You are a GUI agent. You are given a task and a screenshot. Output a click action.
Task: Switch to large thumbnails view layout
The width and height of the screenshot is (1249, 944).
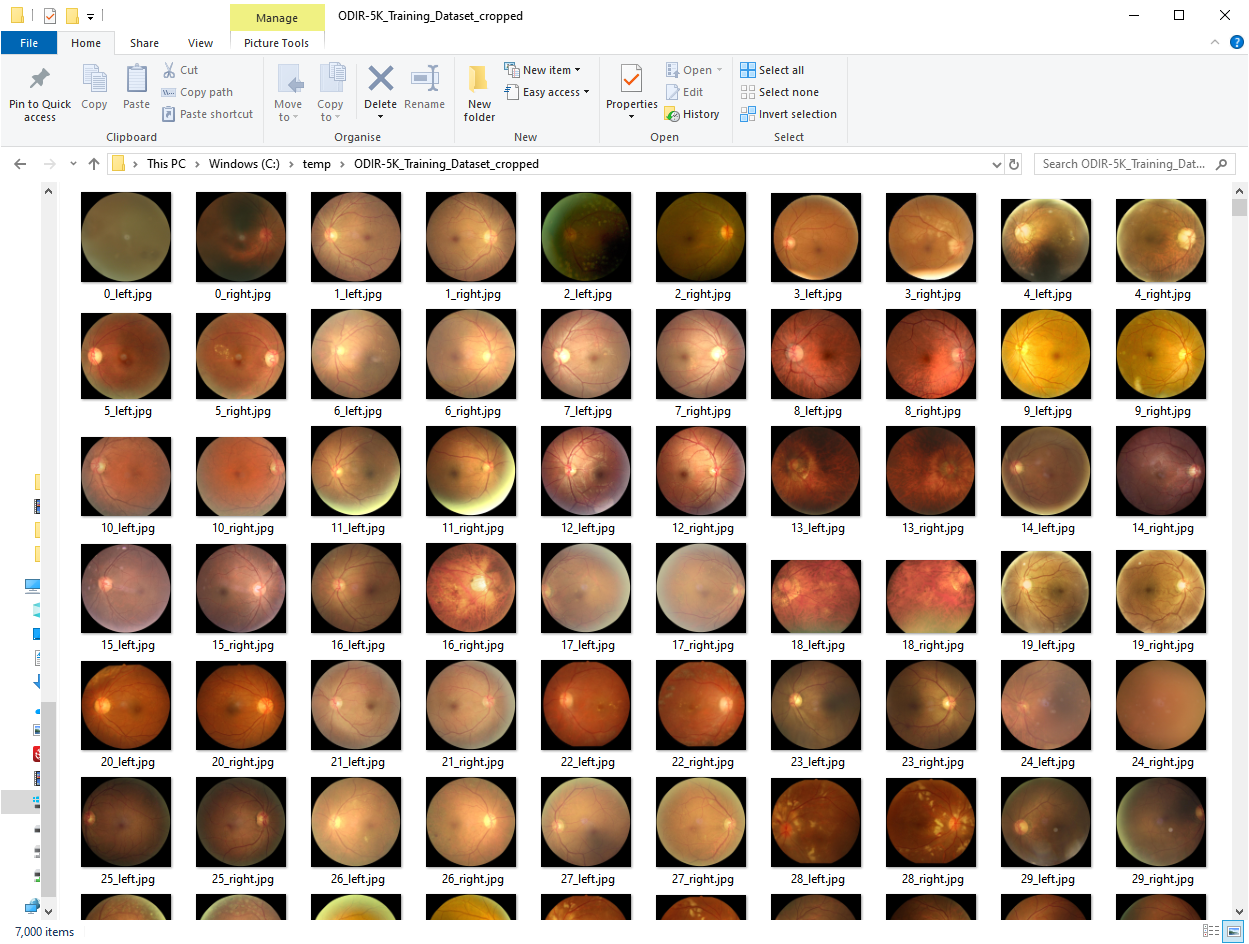click(x=1233, y=931)
